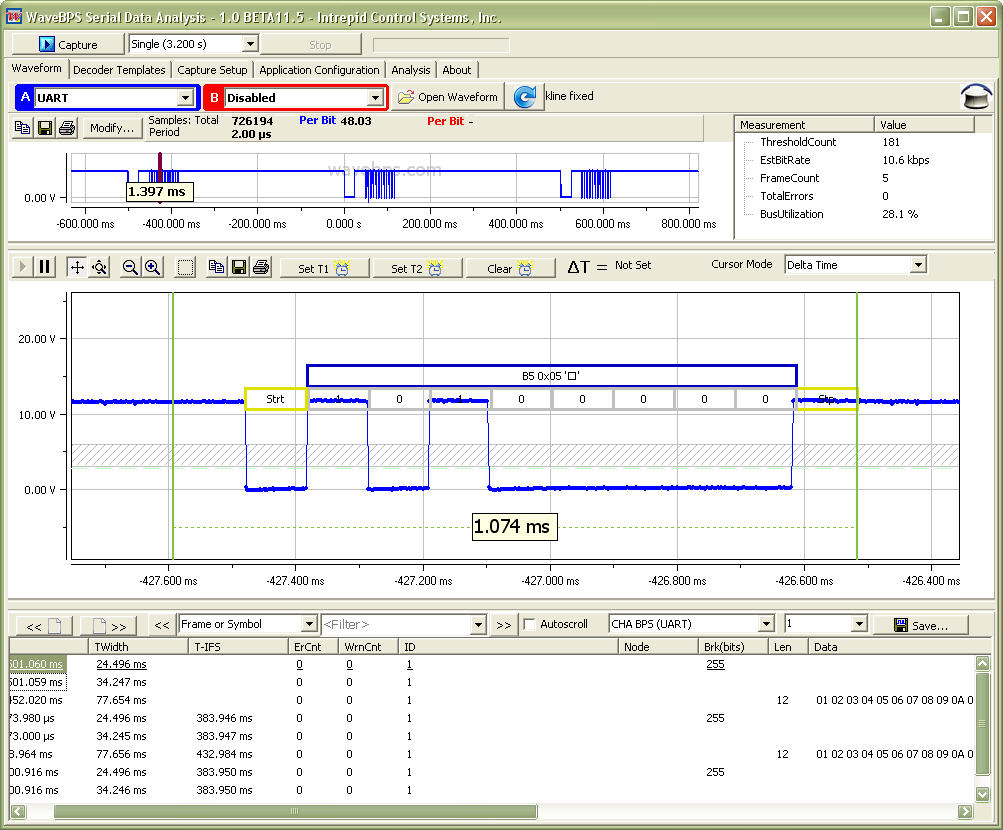The height and width of the screenshot is (830, 1003).
Task: Click the TWidth column header
Action: coord(138,646)
